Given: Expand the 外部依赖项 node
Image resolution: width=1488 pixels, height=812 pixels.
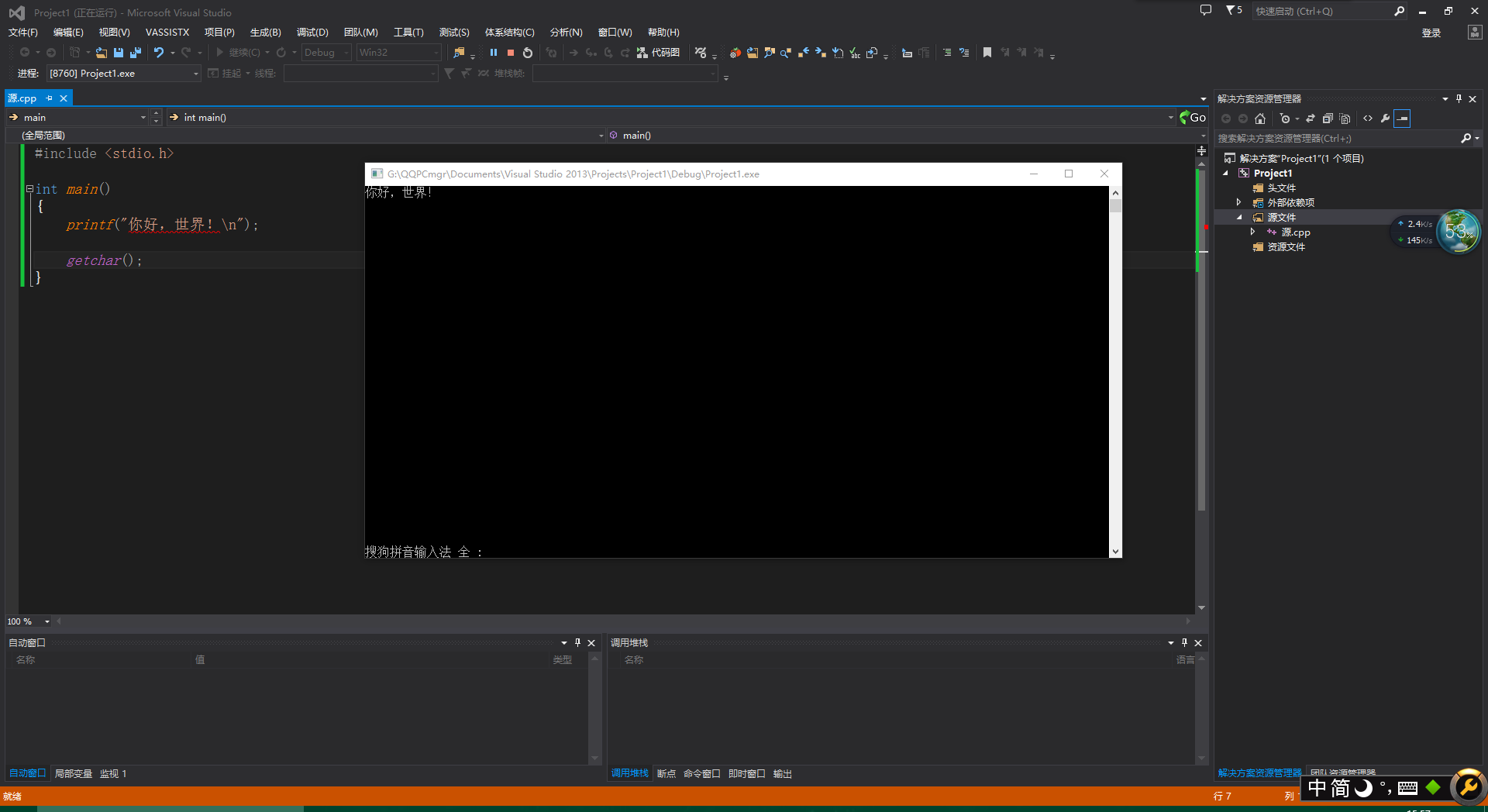Looking at the screenshot, I should pos(1239,202).
